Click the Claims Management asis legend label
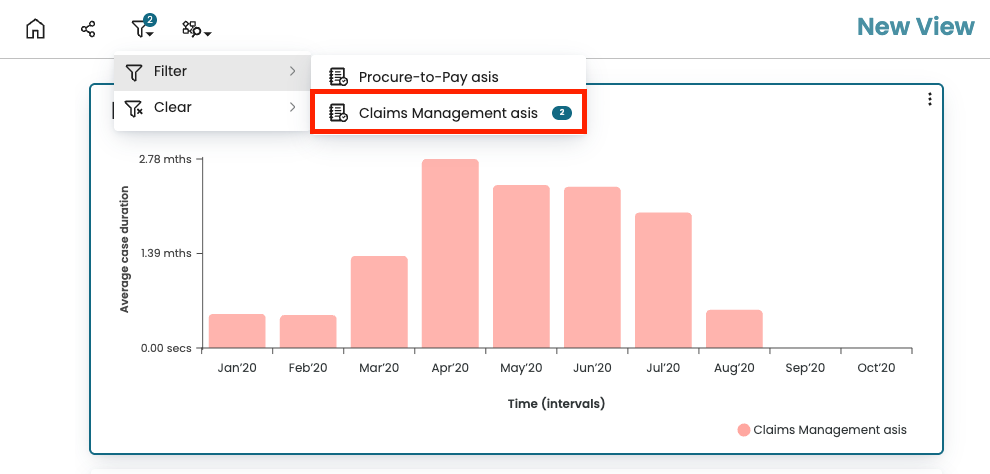The height and width of the screenshot is (474, 990). coord(830,430)
